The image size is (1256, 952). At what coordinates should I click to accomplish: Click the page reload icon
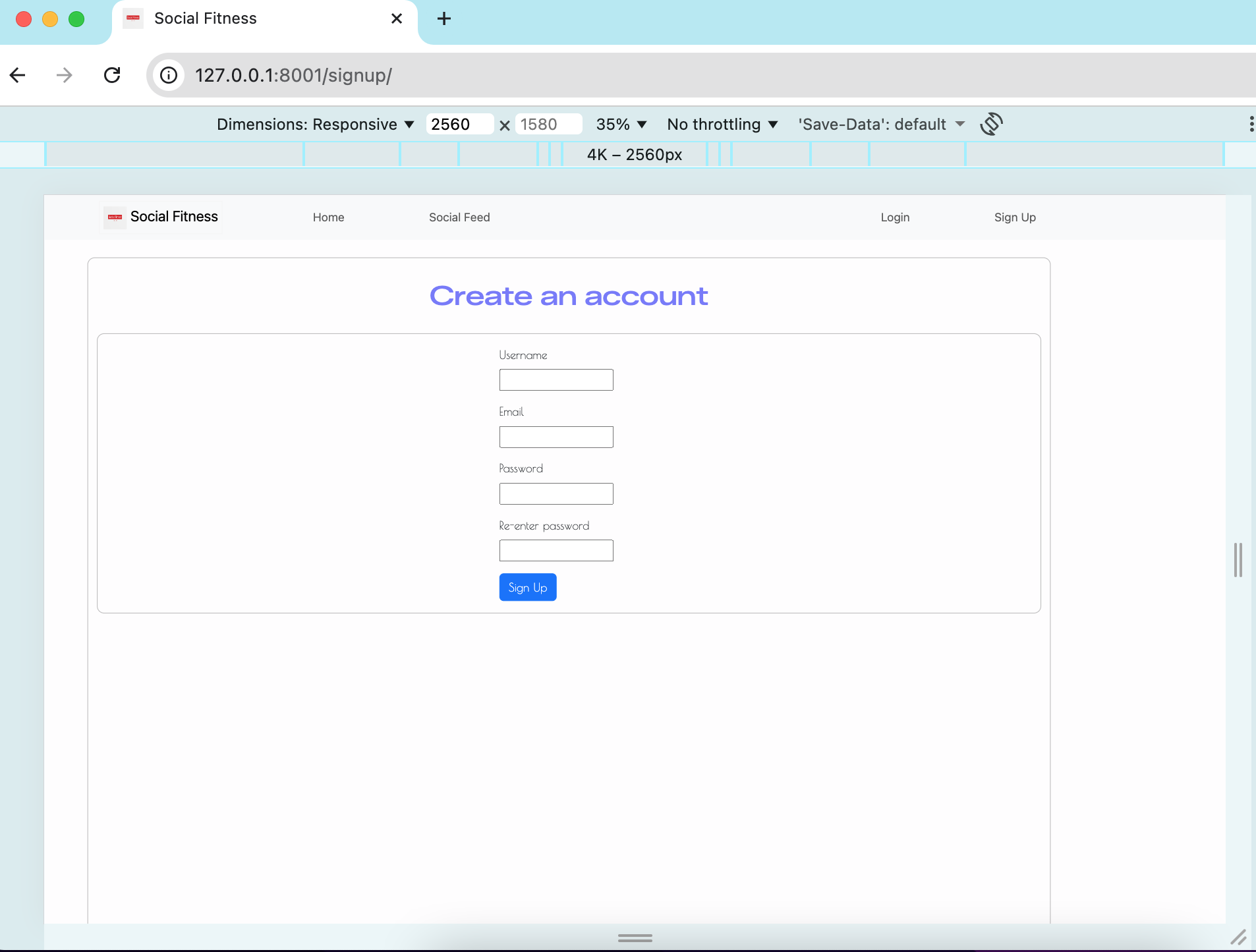point(112,74)
